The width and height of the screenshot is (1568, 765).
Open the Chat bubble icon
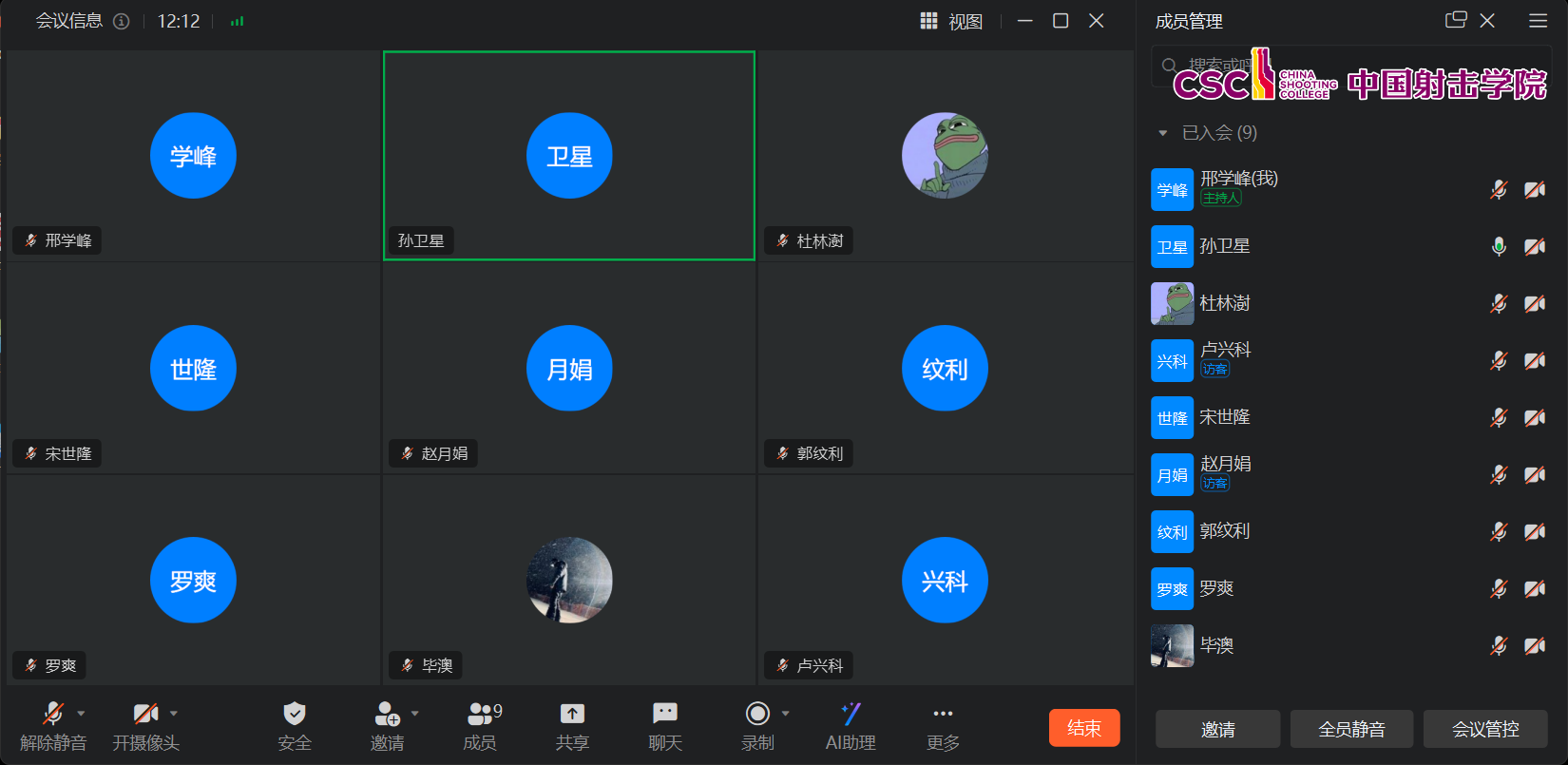(x=665, y=714)
